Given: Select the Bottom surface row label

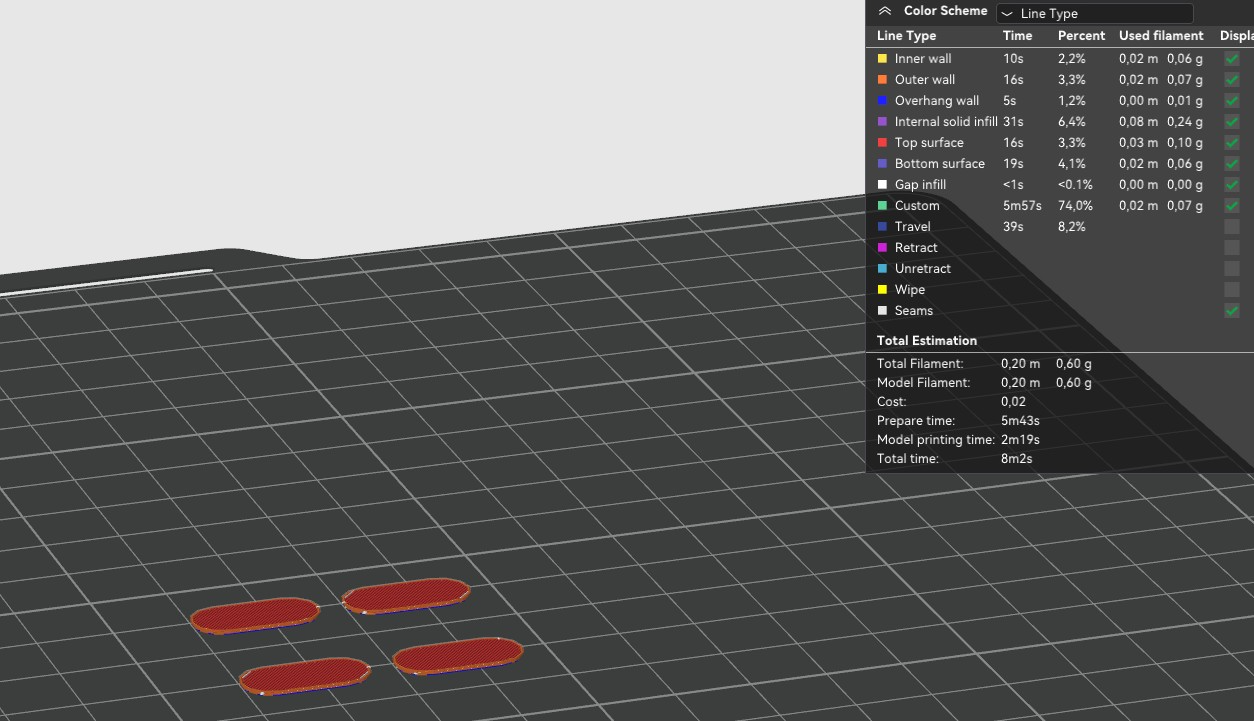Looking at the screenshot, I should [x=940, y=164].
